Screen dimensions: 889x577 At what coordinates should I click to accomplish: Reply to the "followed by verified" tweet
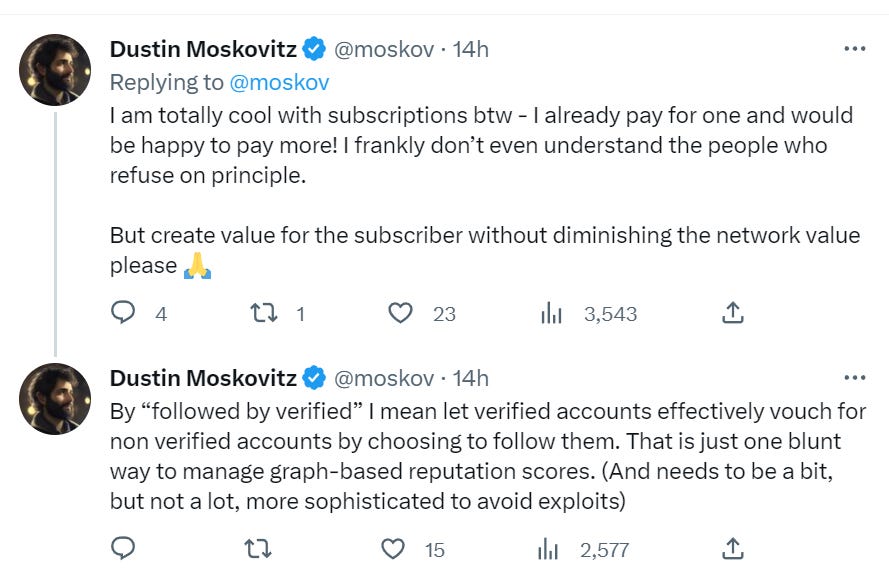click(123, 548)
